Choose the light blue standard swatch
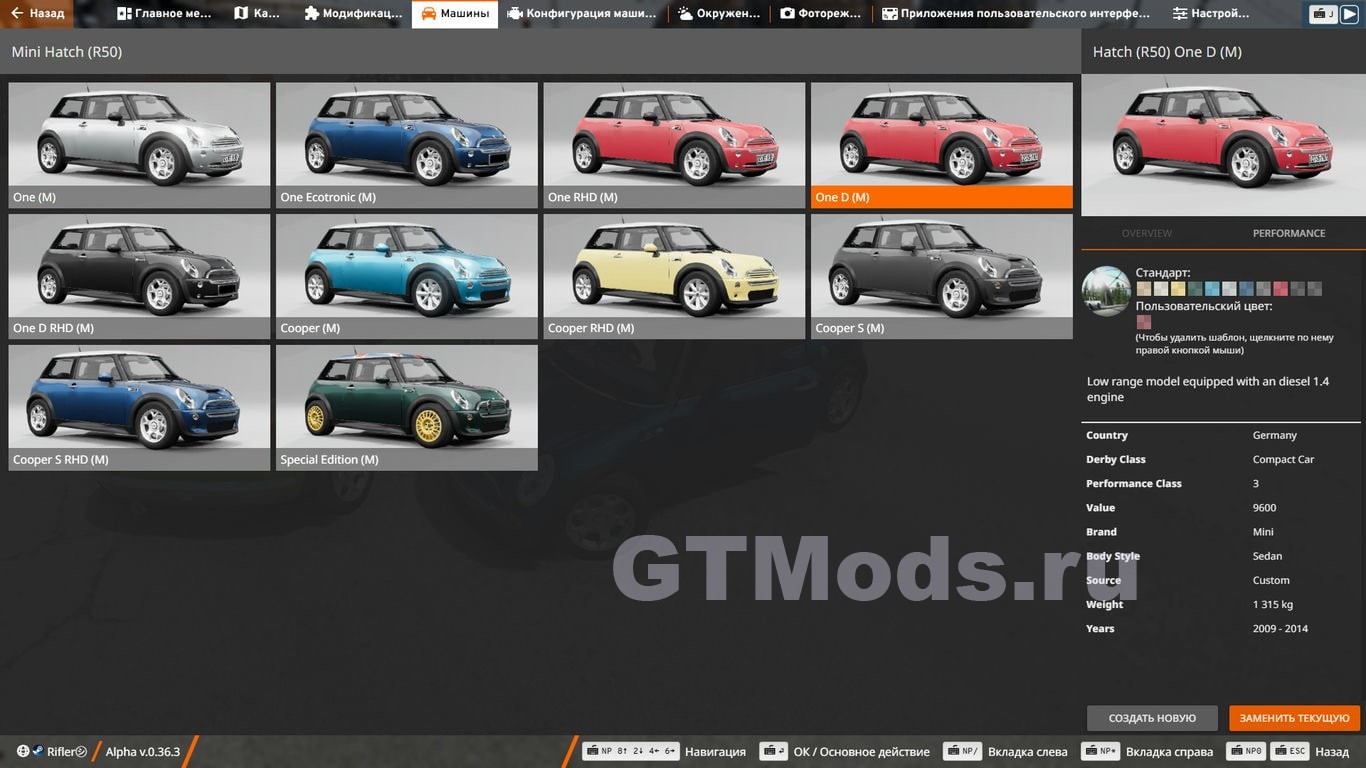 1212,289
